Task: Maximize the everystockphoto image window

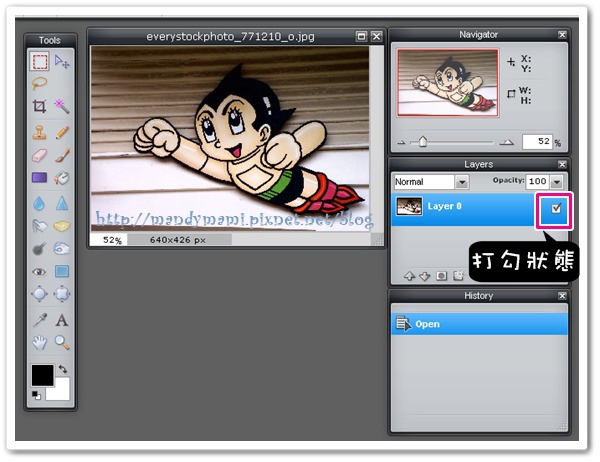Action: click(361, 36)
